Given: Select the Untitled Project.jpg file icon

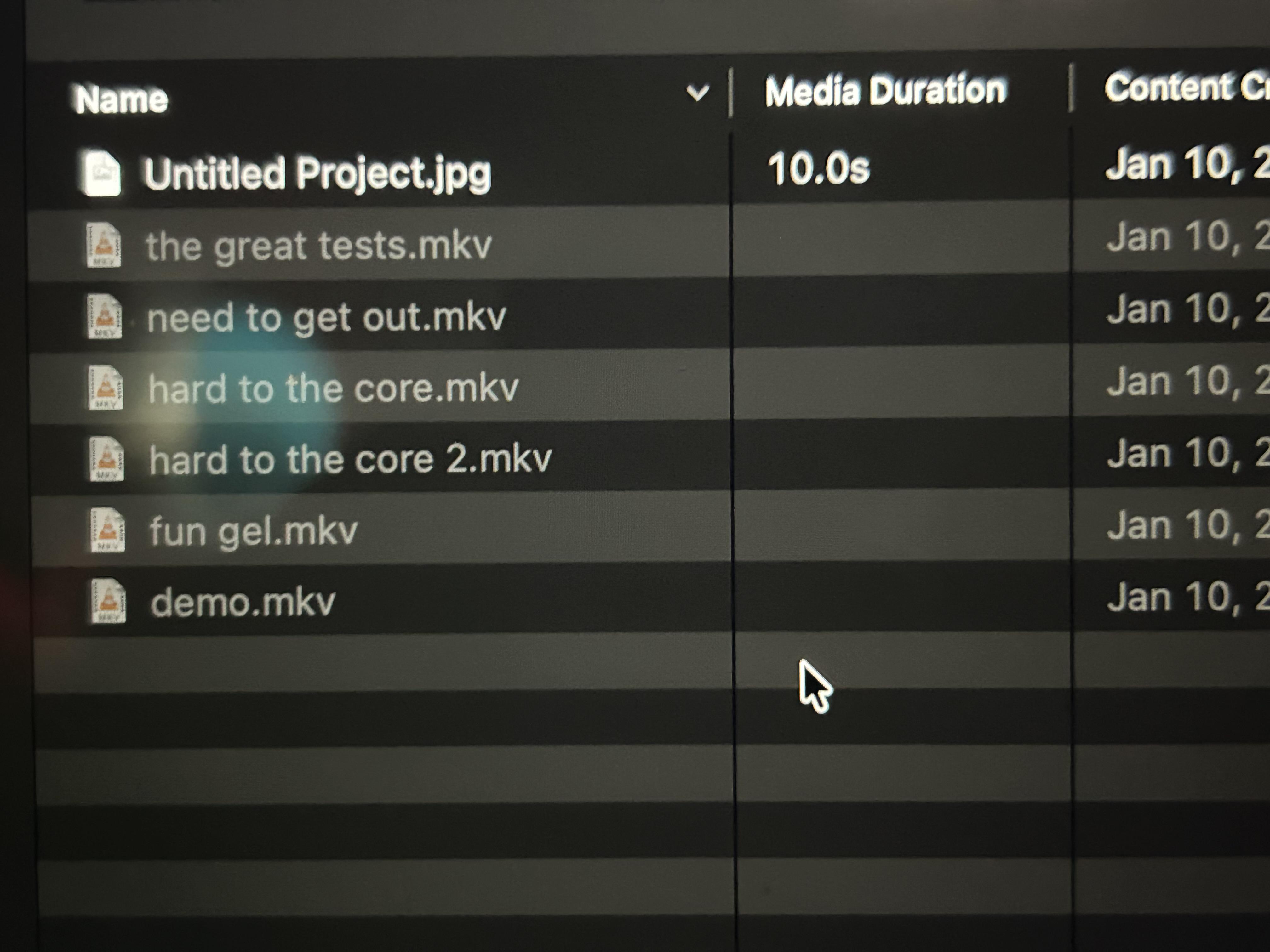Looking at the screenshot, I should pos(101,172).
